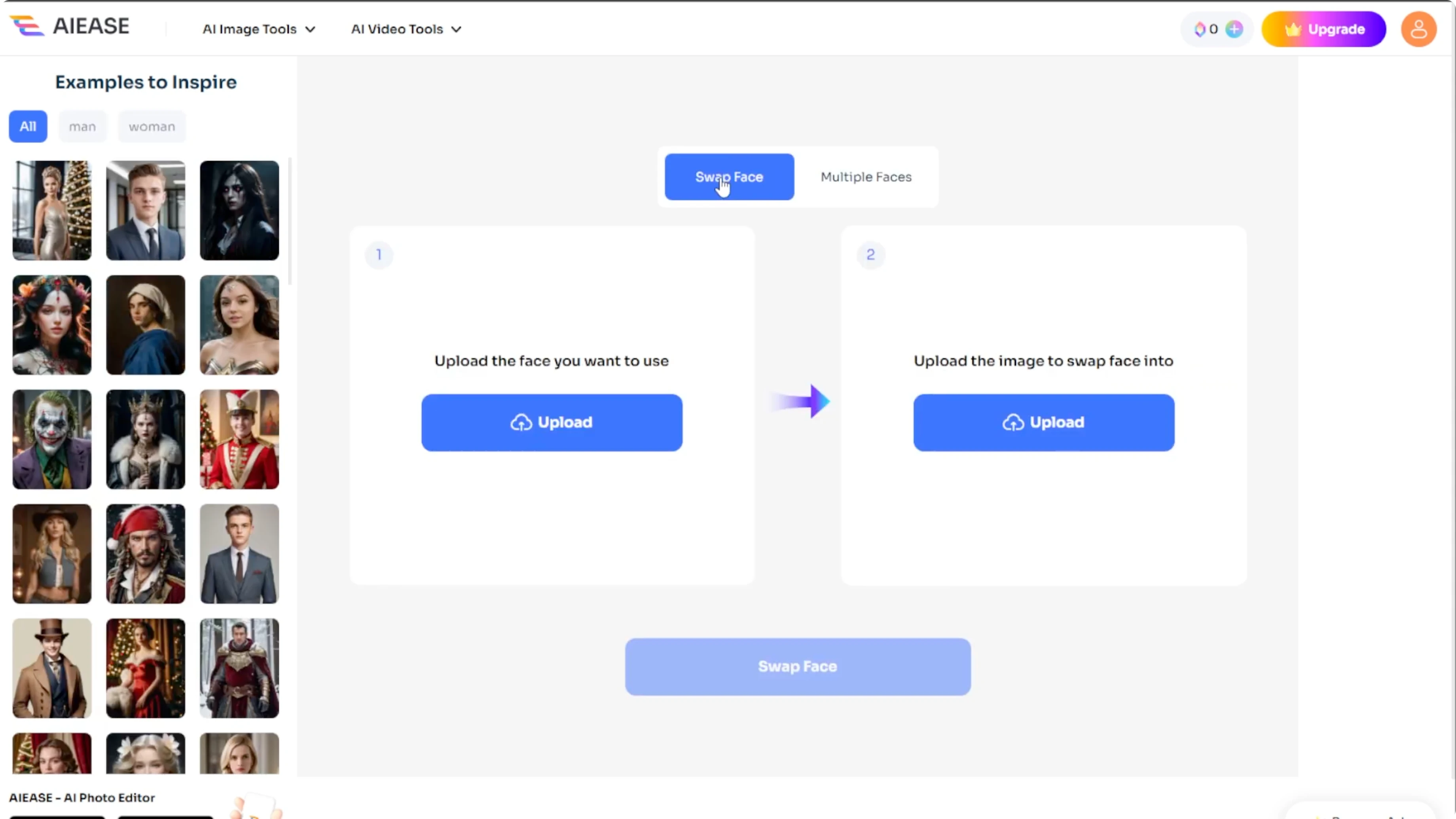This screenshot has width=1456, height=819.
Task: Choose cowgirl with hat example
Action: tap(52, 554)
